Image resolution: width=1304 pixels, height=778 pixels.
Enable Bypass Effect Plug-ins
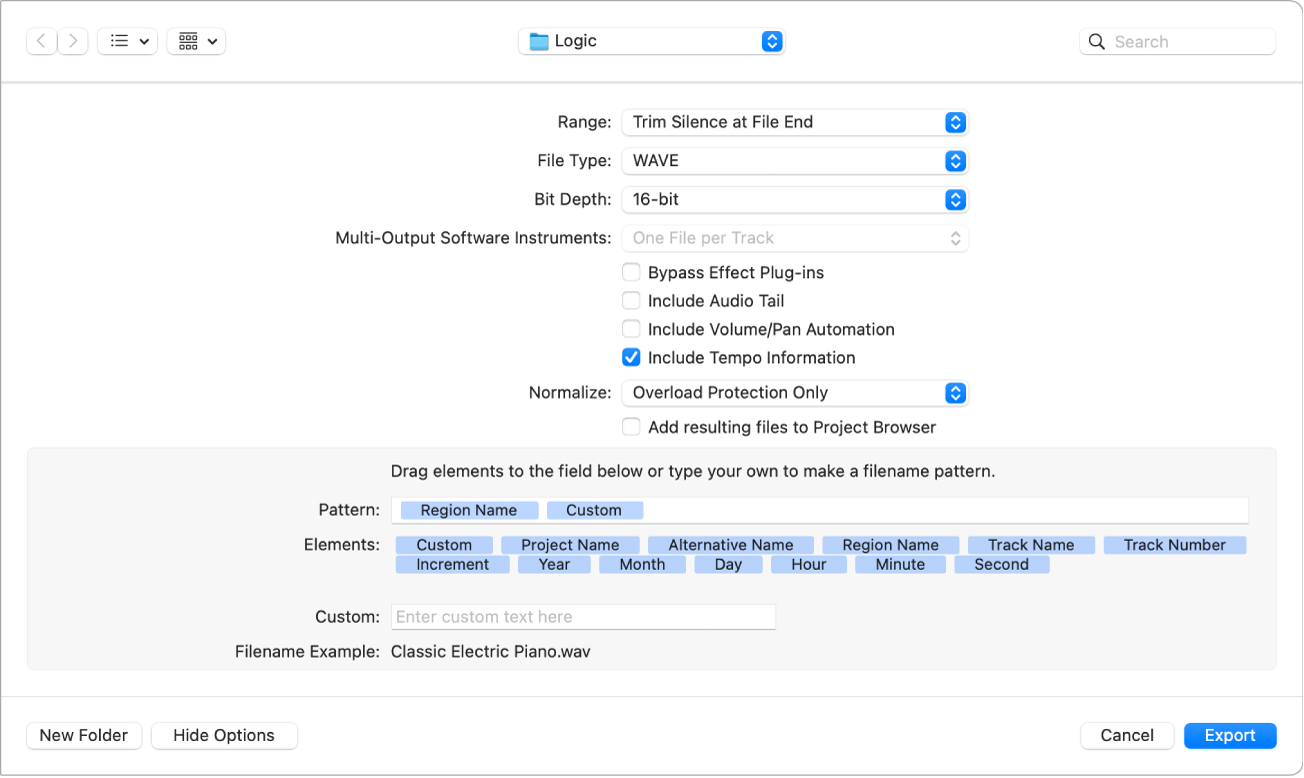(x=631, y=271)
